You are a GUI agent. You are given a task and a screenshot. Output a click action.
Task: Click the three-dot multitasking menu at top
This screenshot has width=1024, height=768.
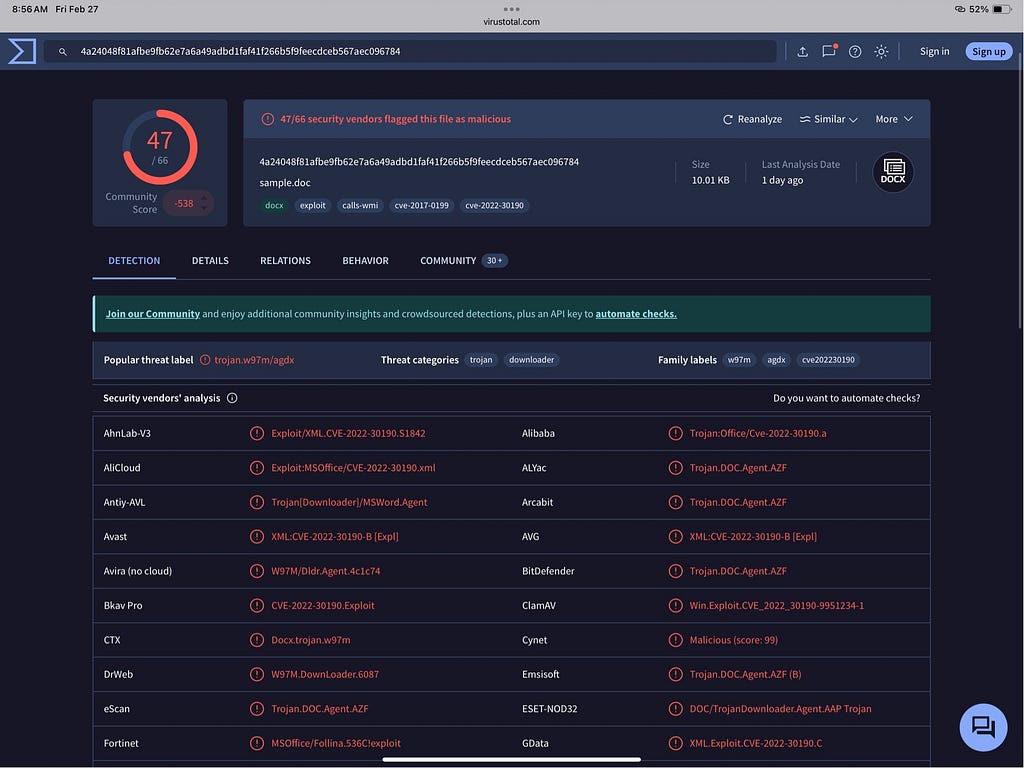[x=511, y=9]
